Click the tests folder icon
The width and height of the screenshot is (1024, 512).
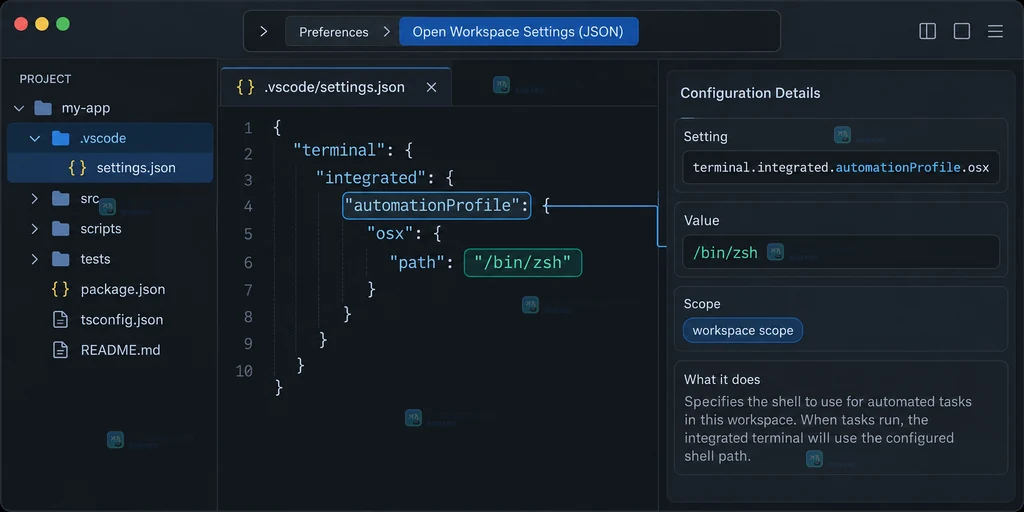[60, 259]
